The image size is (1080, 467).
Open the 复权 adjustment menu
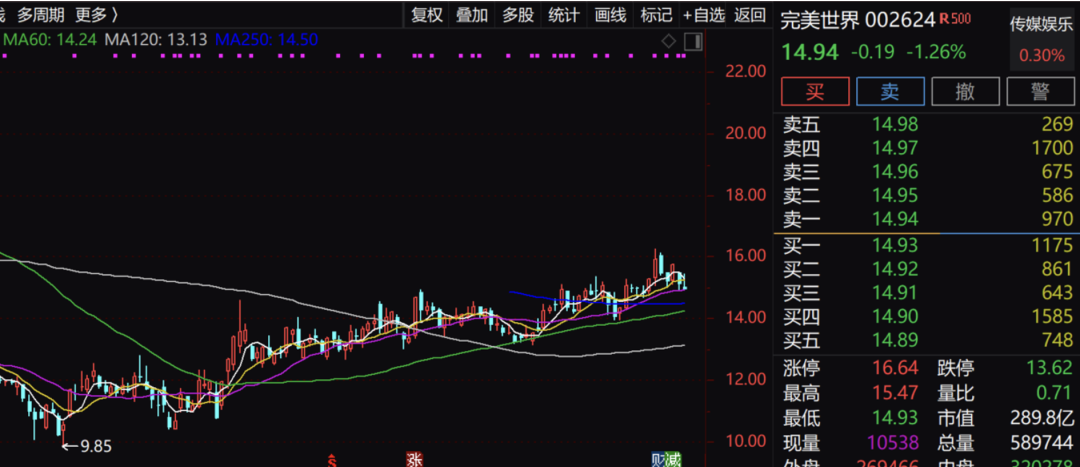click(x=427, y=14)
